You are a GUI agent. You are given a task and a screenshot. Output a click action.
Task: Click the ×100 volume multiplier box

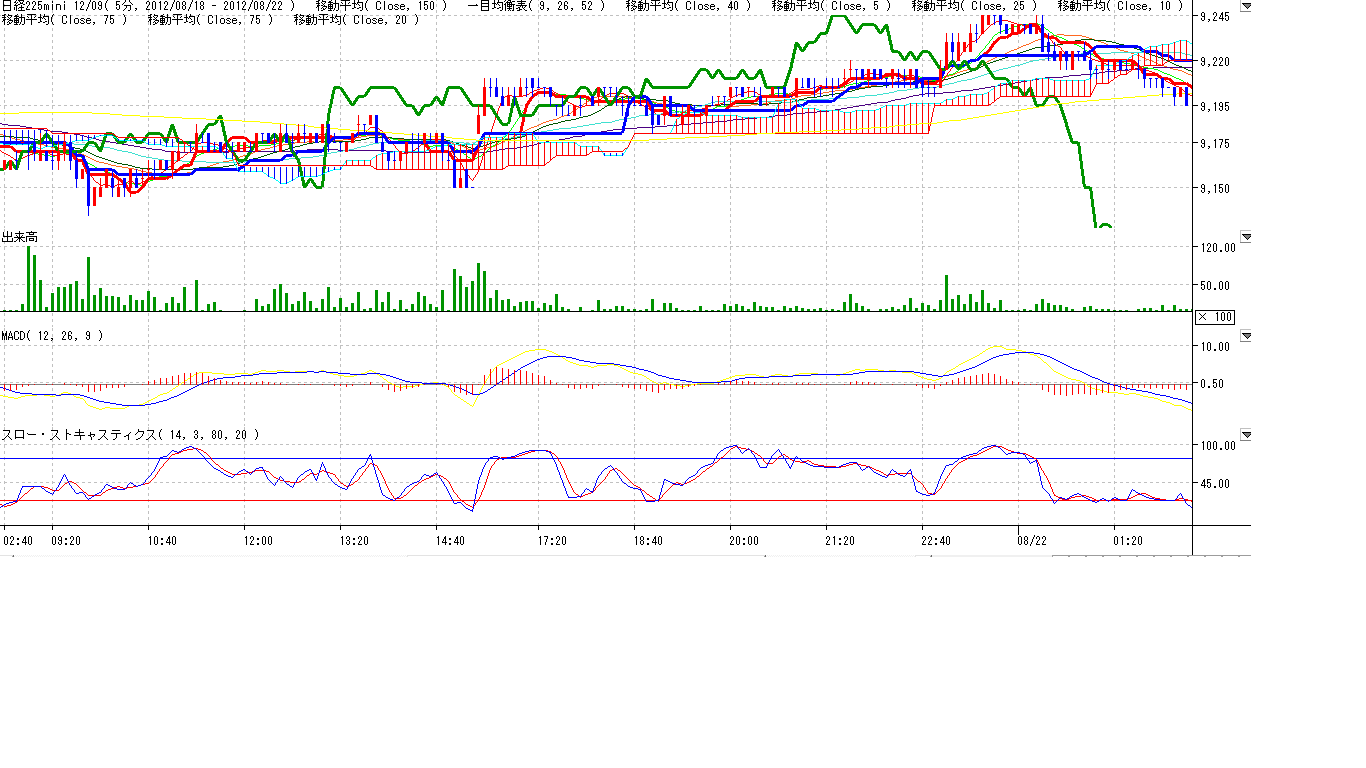[x=1215, y=317]
